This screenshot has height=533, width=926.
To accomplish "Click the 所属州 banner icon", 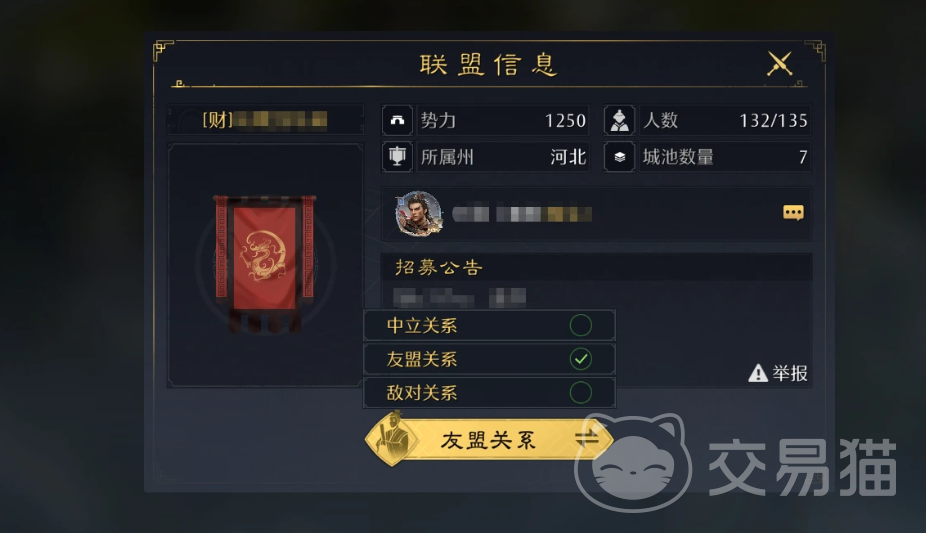I will coord(397,157).
